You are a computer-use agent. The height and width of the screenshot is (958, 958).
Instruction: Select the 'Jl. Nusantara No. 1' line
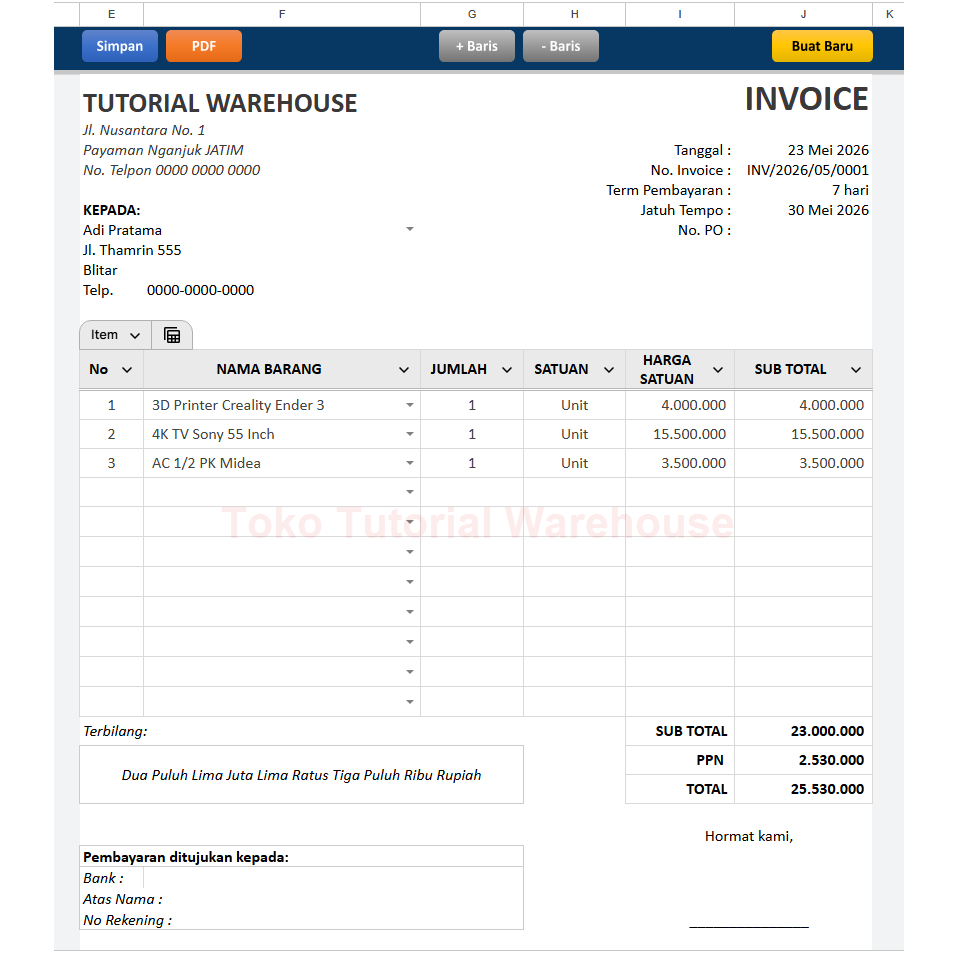coord(144,130)
